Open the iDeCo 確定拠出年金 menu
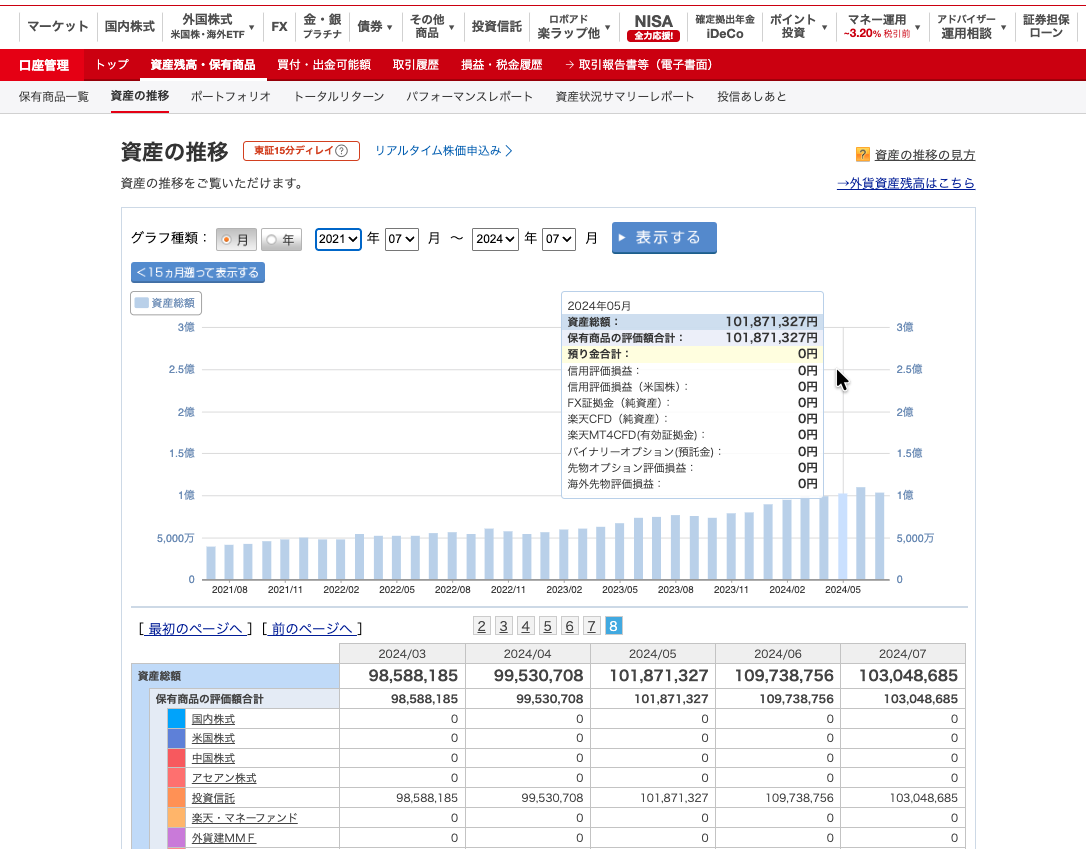This screenshot has height=849, width=1086. tap(724, 27)
